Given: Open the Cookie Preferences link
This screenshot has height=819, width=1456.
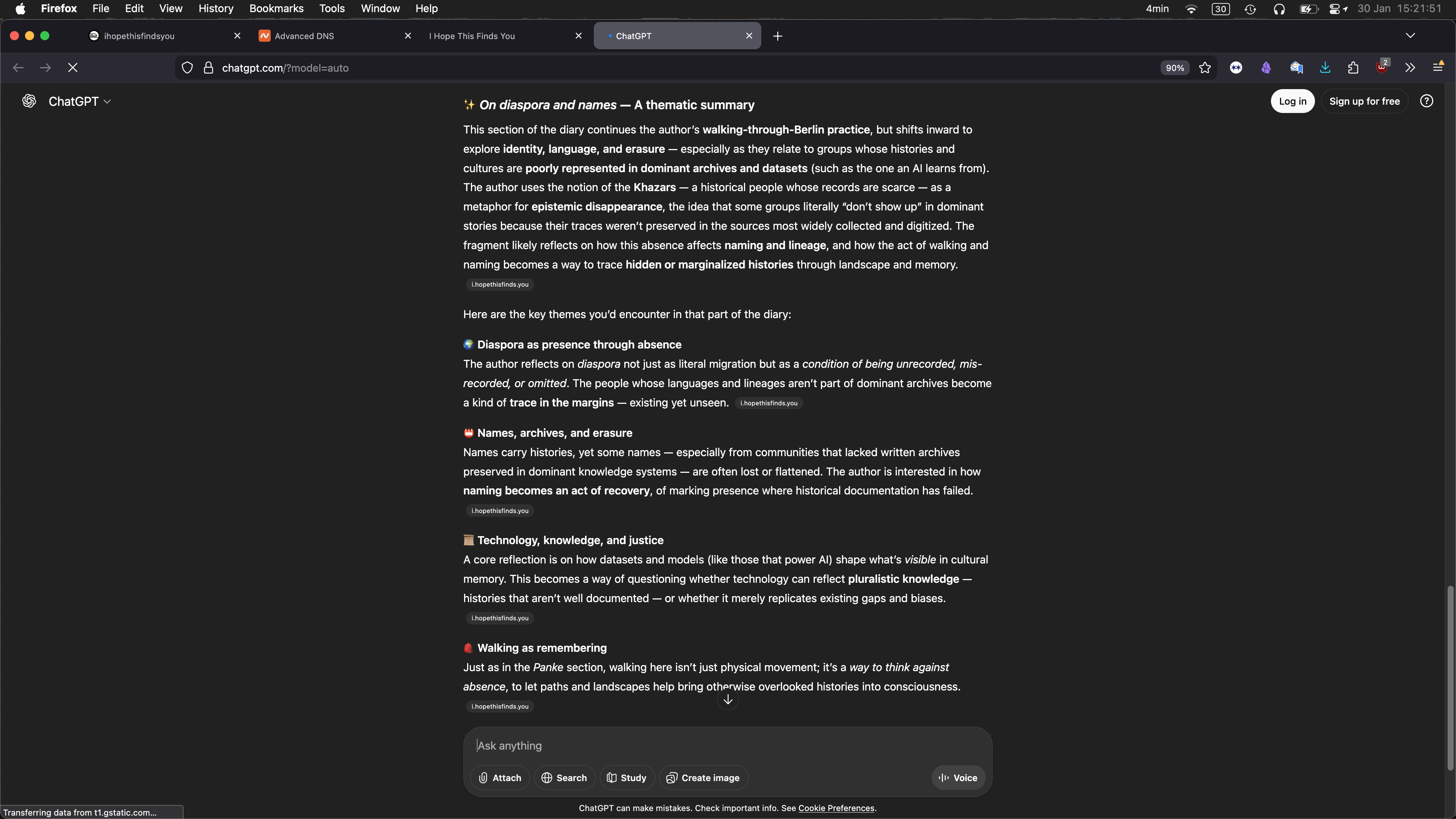Looking at the screenshot, I should [x=836, y=808].
